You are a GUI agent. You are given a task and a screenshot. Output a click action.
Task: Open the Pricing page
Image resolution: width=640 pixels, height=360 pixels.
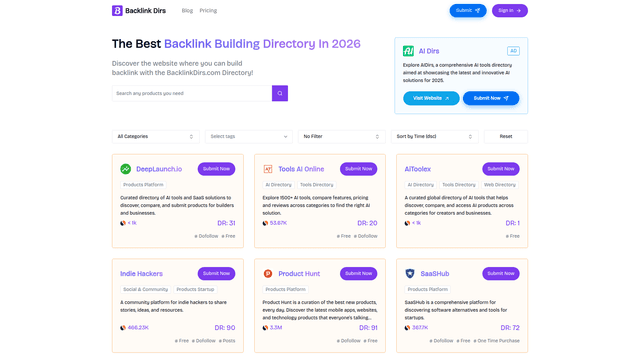(x=208, y=11)
